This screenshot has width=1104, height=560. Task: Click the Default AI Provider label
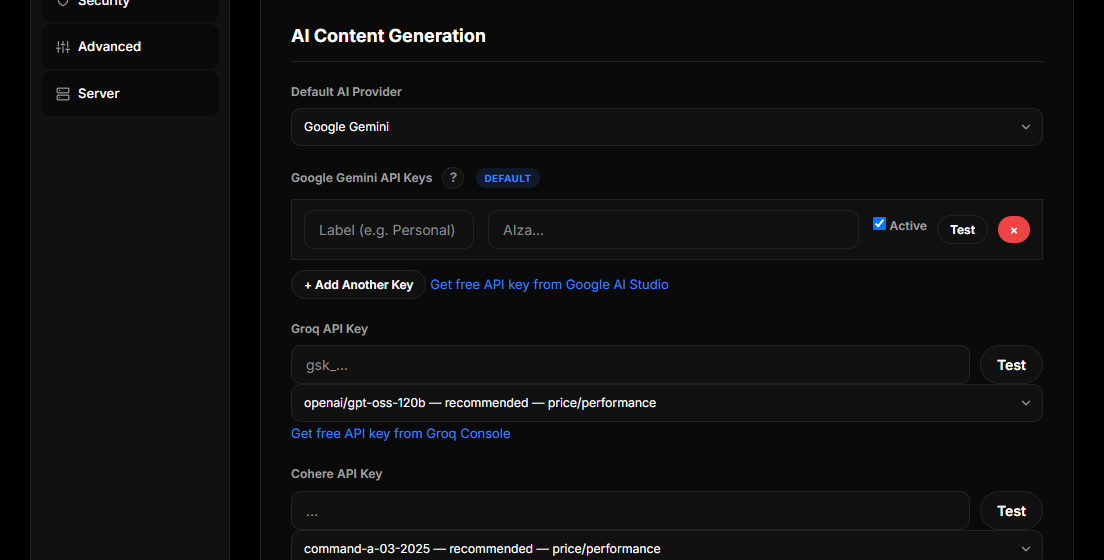346,92
